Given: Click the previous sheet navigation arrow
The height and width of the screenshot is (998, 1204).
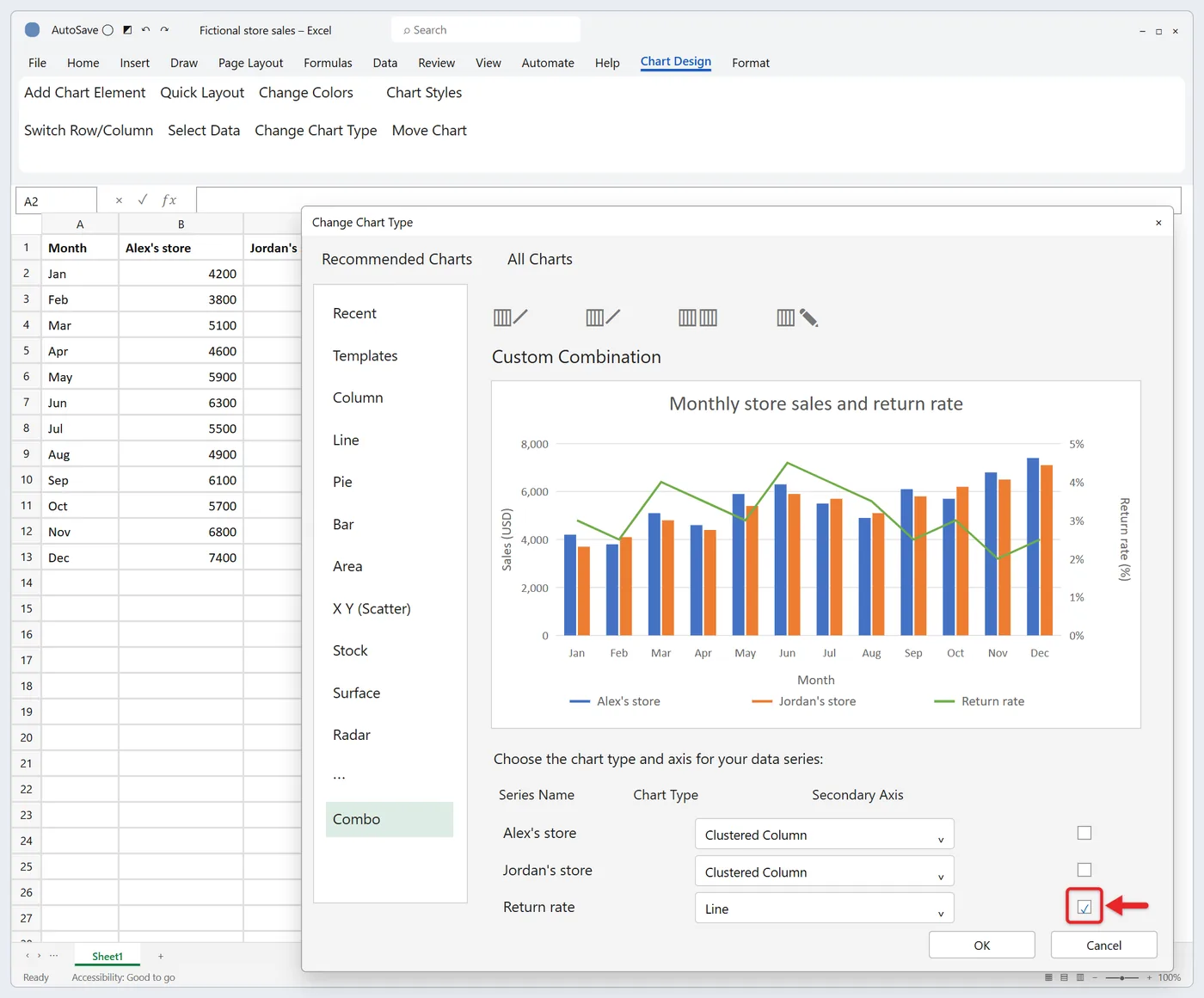Looking at the screenshot, I should click(x=28, y=956).
